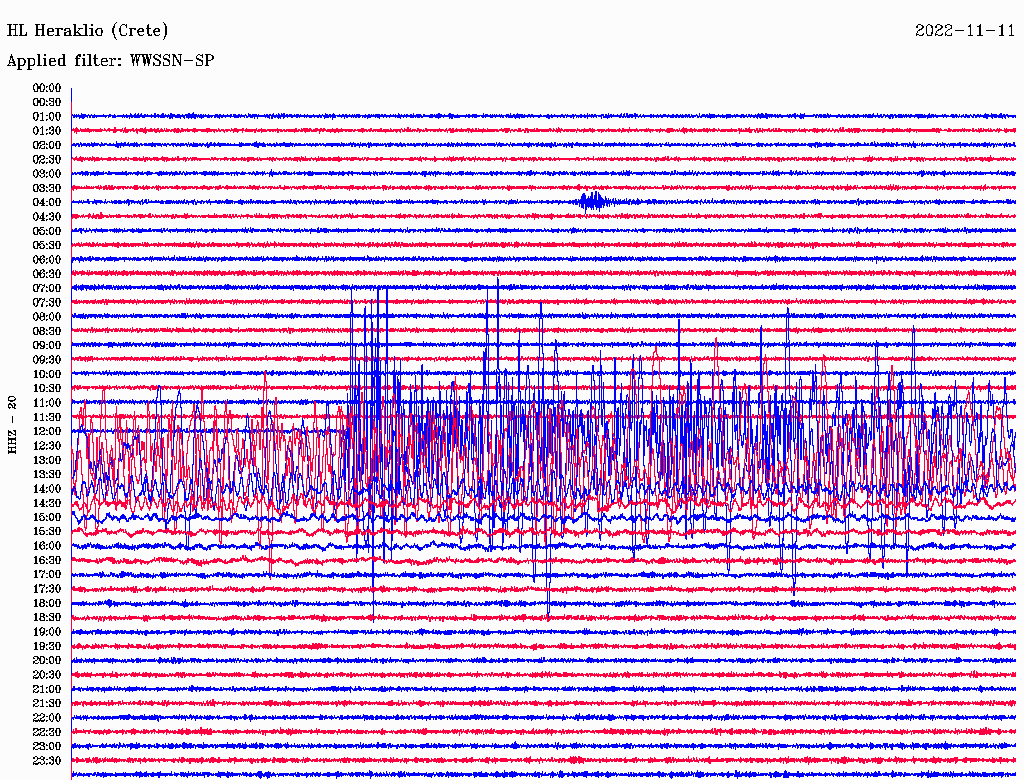This screenshot has width=1024, height=780.
Task: Click the 11:00 time label
Action: pos(47,403)
